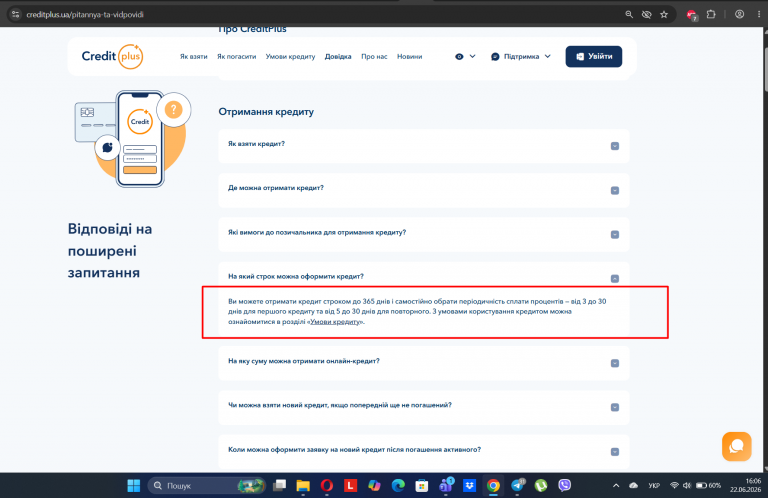768x498 pixels.
Task: Click the taskbar Пошук search box
Action: tap(206, 485)
